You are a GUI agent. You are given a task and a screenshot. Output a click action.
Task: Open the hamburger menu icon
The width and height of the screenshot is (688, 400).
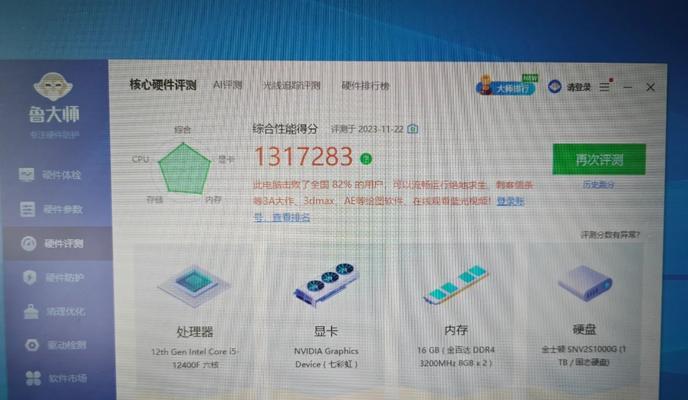(x=605, y=86)
